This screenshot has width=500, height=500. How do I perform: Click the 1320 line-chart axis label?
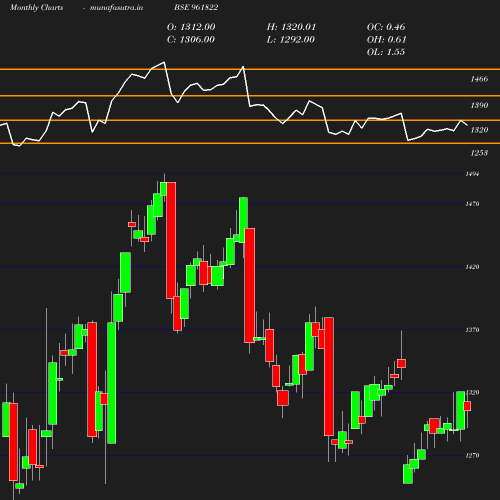[x=479, y=130]
